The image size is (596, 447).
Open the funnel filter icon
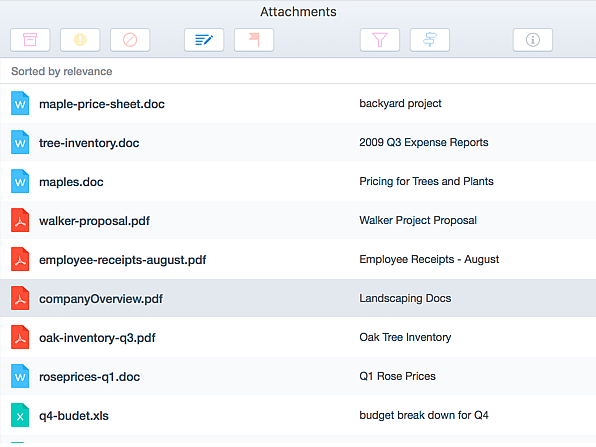point(380,40)
